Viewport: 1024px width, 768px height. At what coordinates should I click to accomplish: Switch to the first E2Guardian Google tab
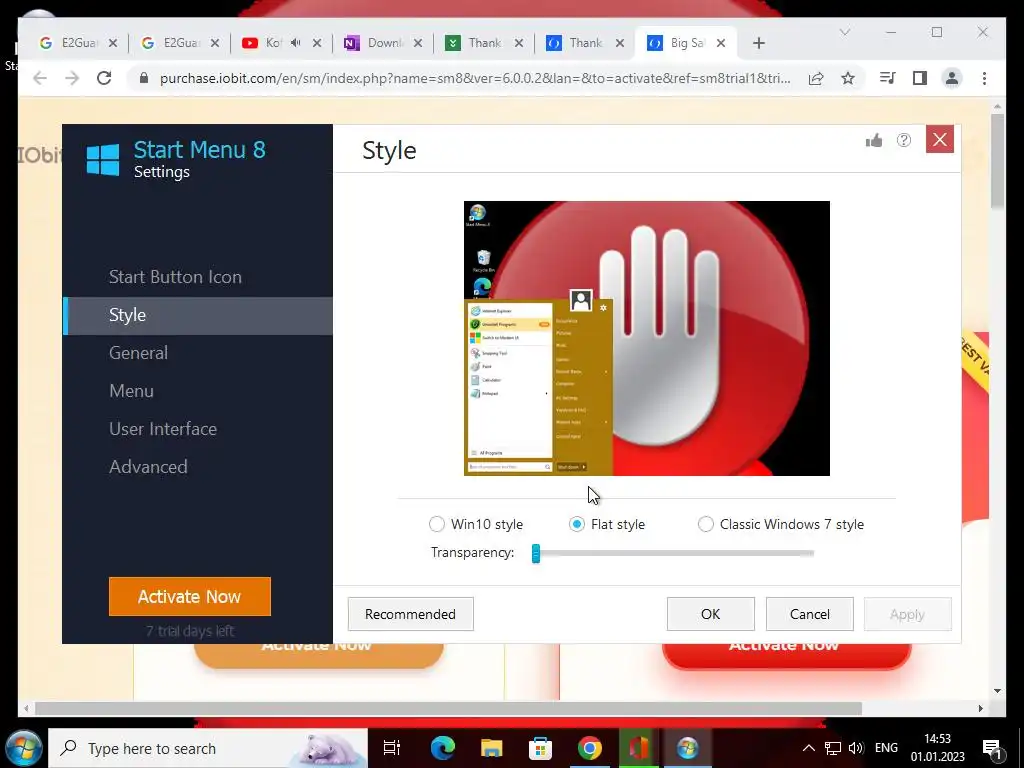[78, 43]
